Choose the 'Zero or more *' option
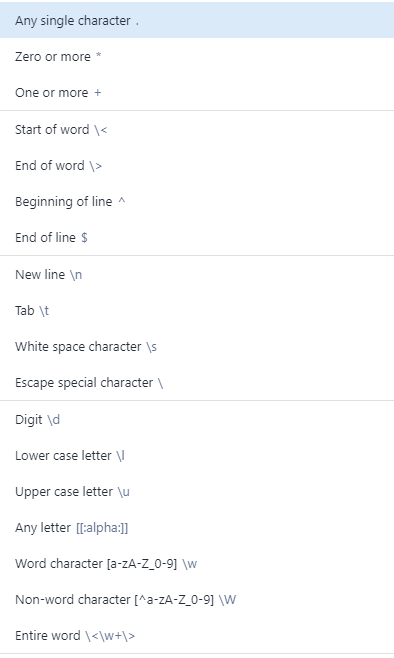Image resolution: width=394 pixels, height=658 pixels. (197, 56)
